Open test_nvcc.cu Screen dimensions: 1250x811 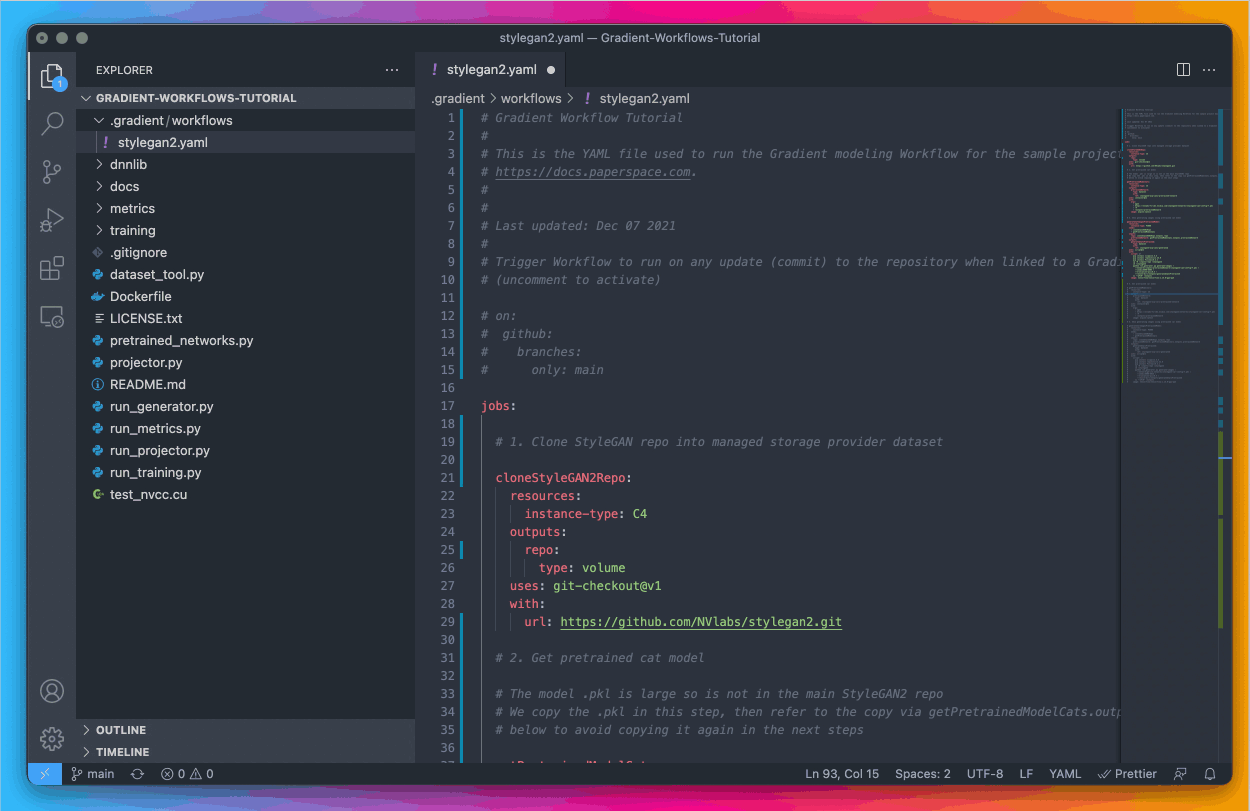click(x=246, y=494)
